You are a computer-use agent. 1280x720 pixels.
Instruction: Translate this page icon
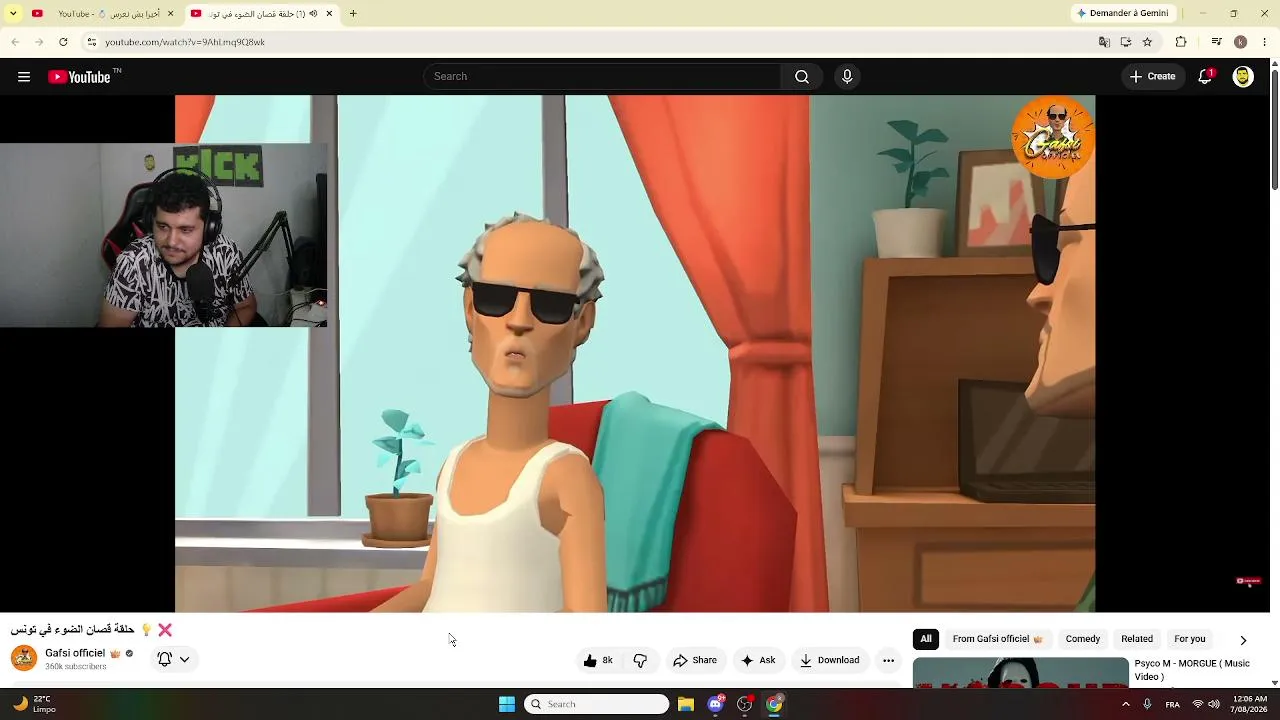point(1104,42)
